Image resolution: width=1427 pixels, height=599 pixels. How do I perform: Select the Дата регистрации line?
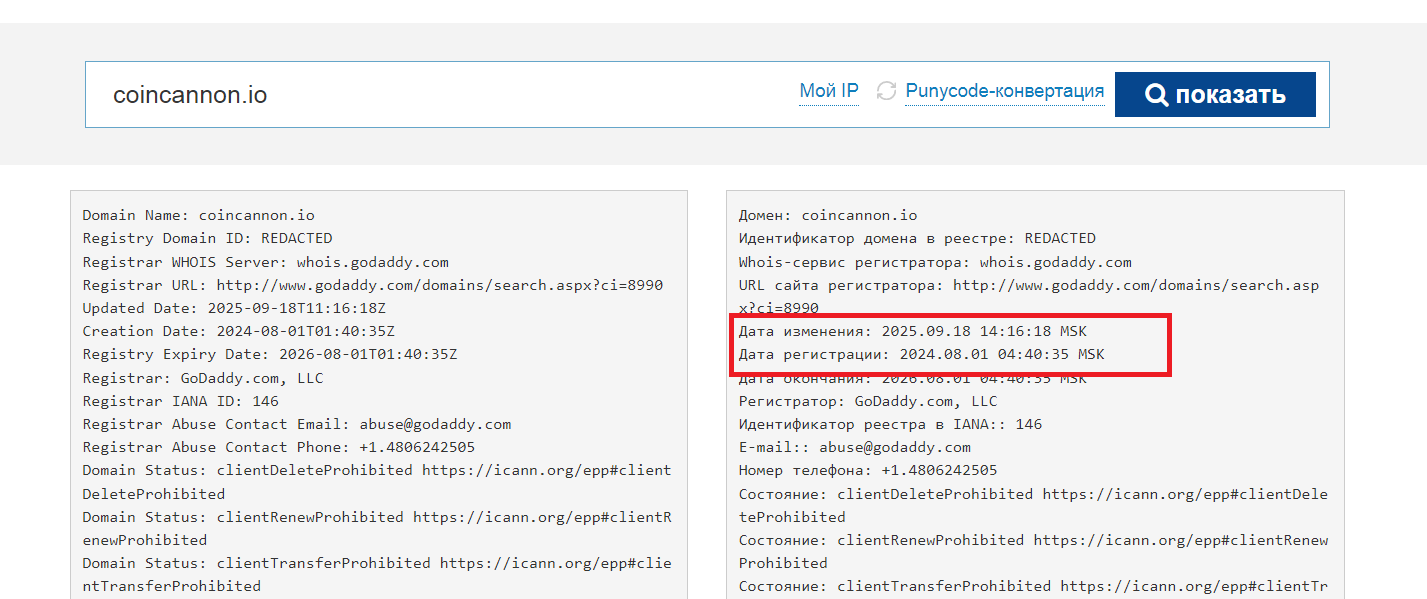click(921, 354)
